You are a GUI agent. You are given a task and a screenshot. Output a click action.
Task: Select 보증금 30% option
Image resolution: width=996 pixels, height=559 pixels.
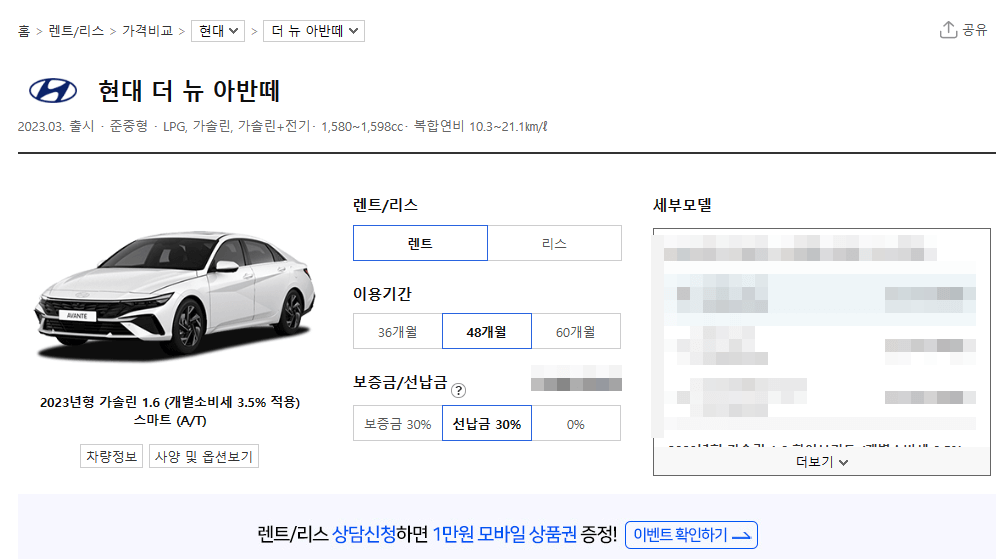[x=398, y=424]
